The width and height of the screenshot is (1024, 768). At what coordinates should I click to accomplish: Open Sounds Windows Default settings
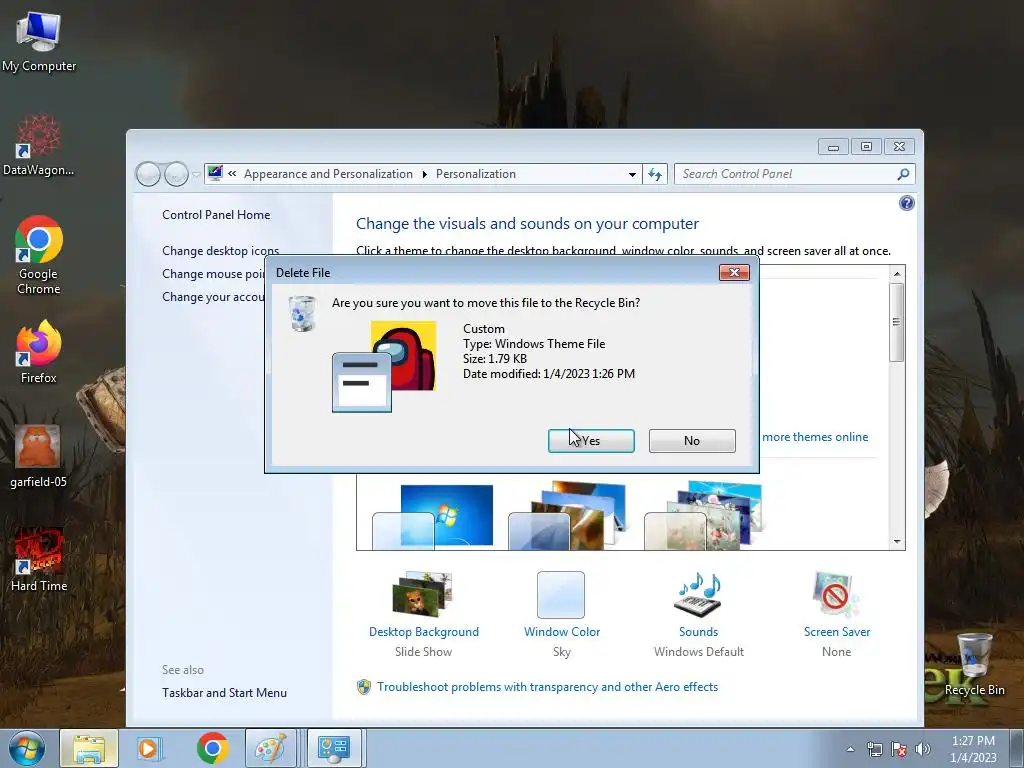pos(698,614)
